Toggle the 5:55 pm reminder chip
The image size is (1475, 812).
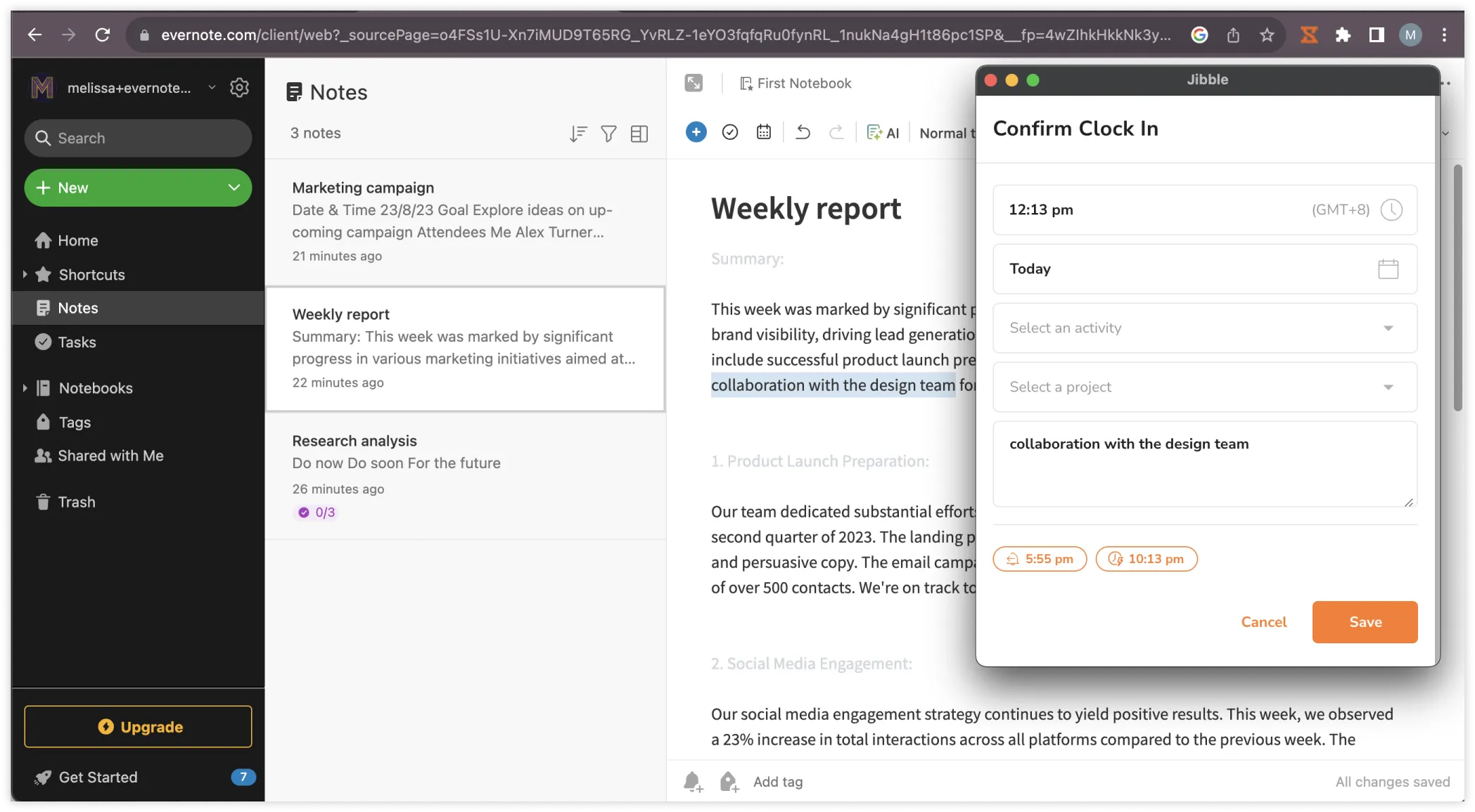point(1040,559)
